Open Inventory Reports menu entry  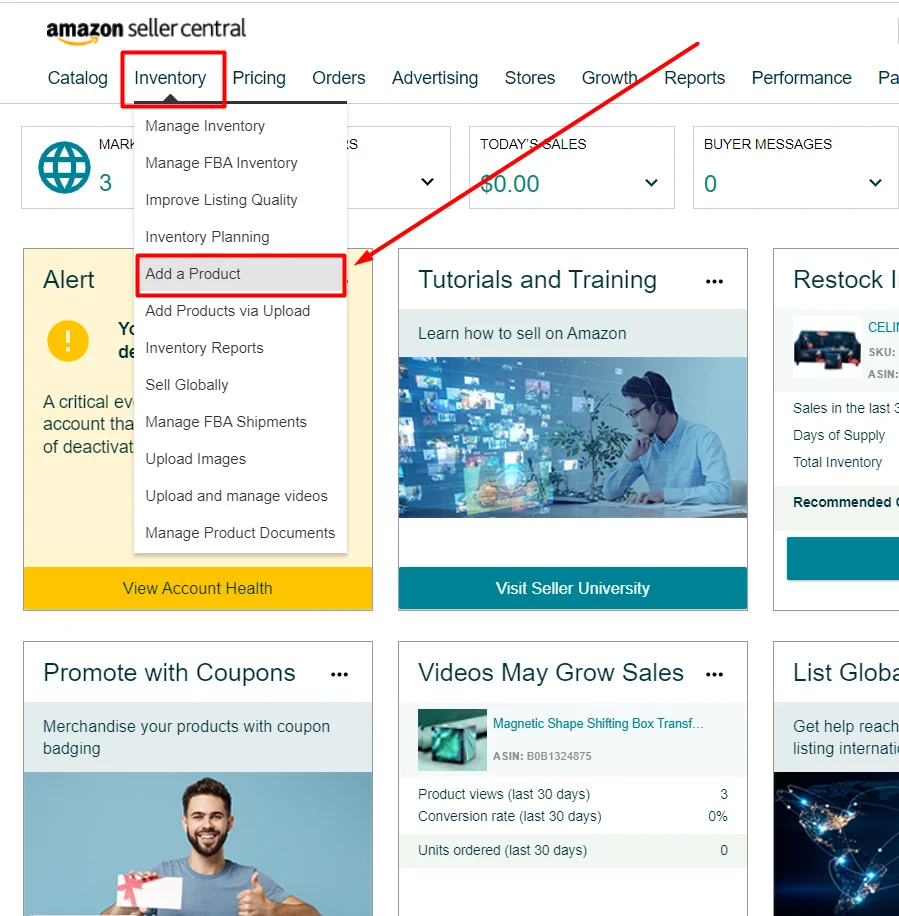(x=240, y=348)
